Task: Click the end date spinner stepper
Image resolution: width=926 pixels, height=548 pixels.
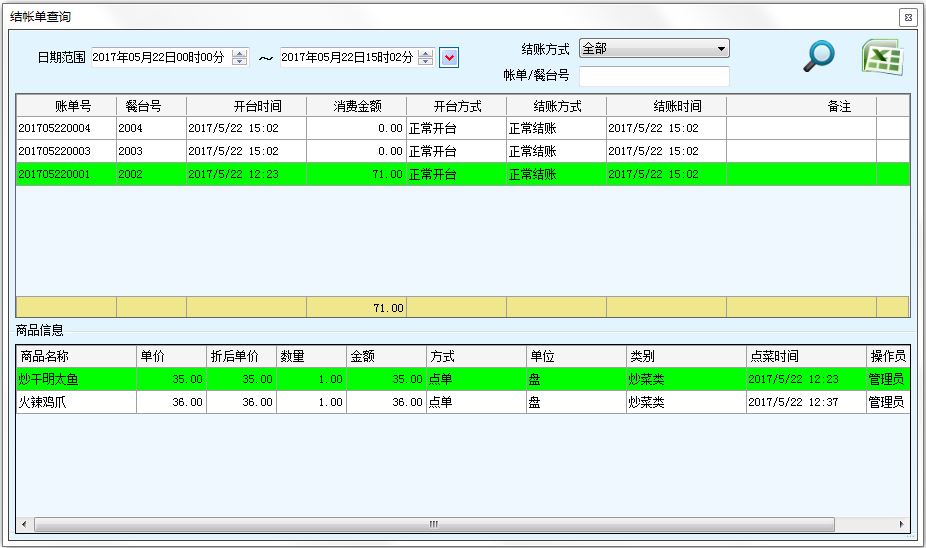Action: [x=426, y=57]
